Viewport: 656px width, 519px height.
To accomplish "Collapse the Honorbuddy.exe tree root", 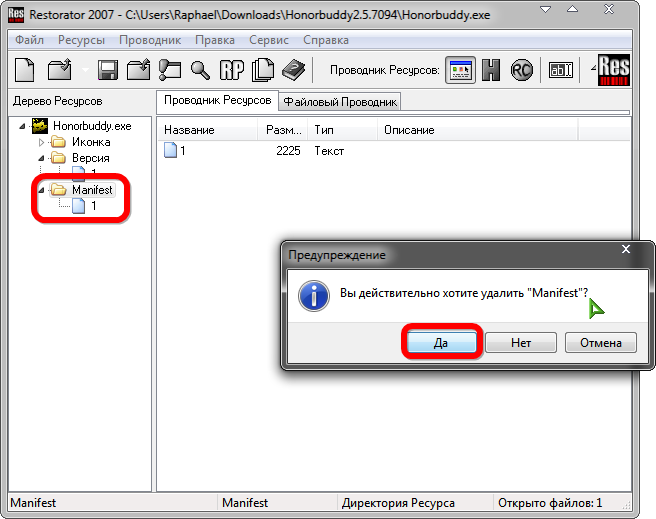I will pos(22,126).
